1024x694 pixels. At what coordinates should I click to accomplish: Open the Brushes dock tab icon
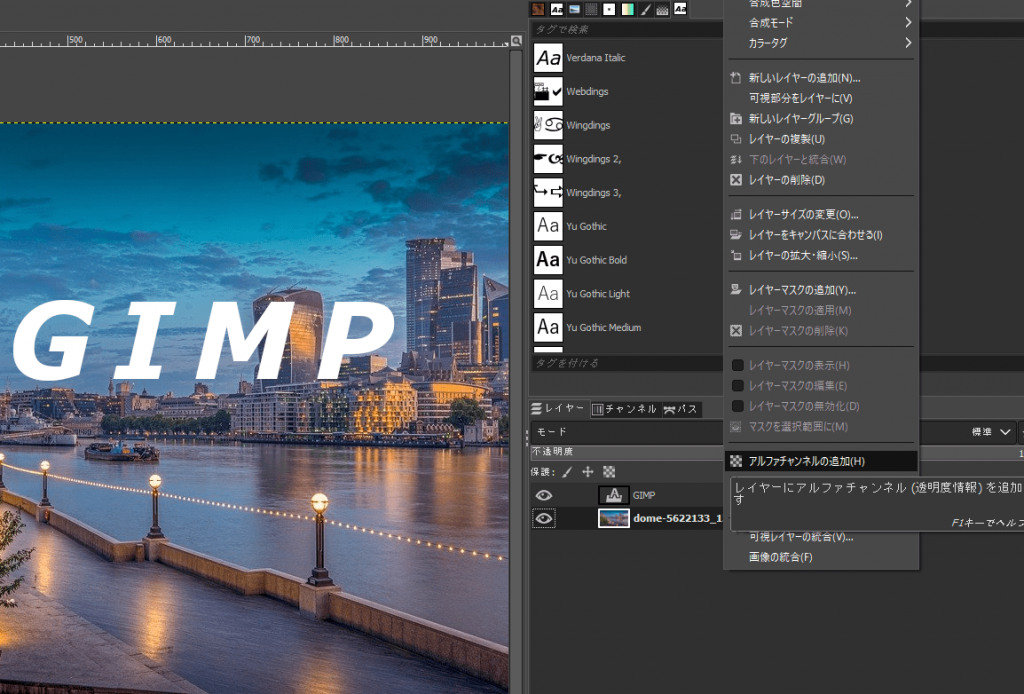coord(609,9)
